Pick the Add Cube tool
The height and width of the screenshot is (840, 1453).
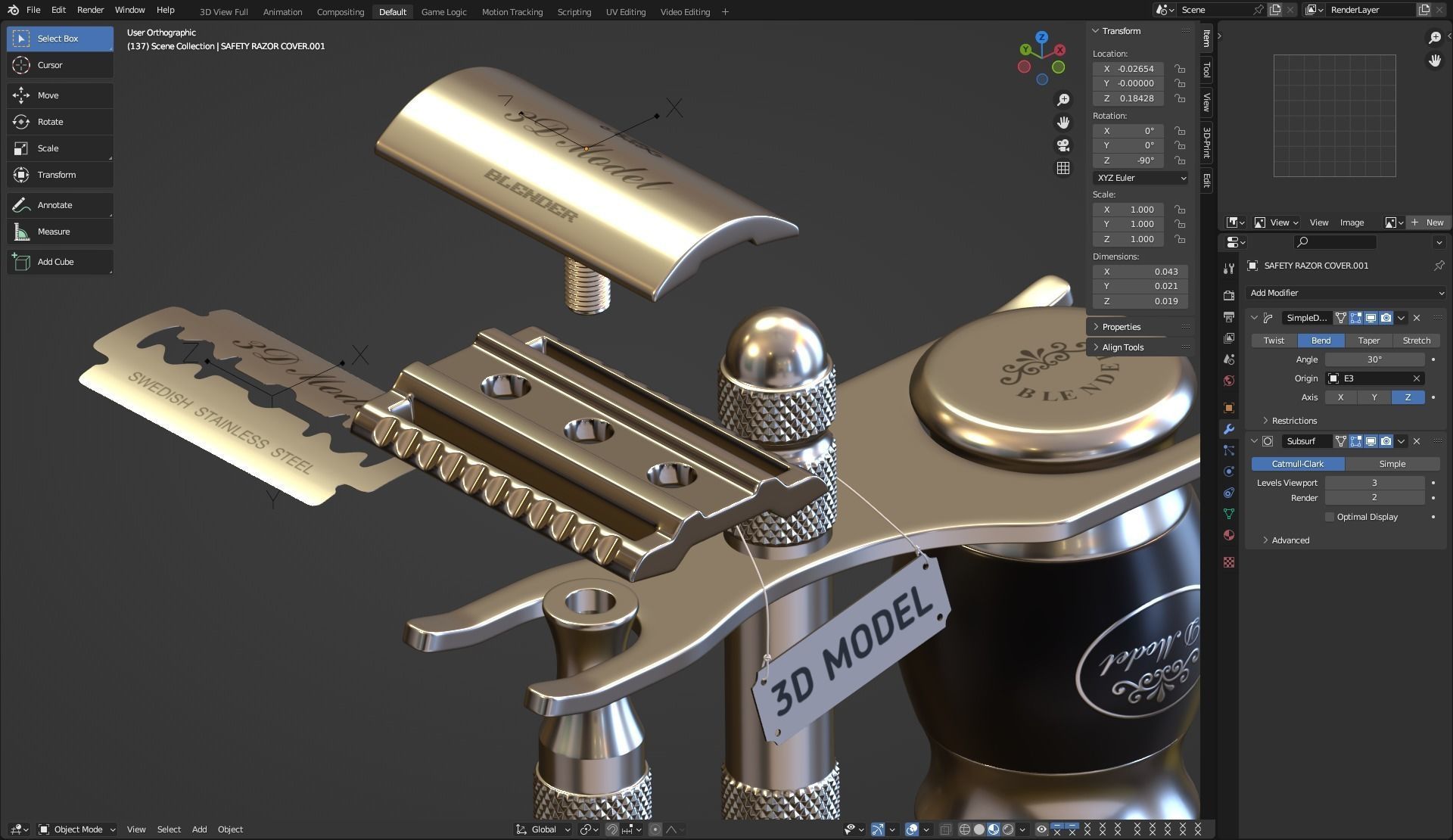[60, 262]
